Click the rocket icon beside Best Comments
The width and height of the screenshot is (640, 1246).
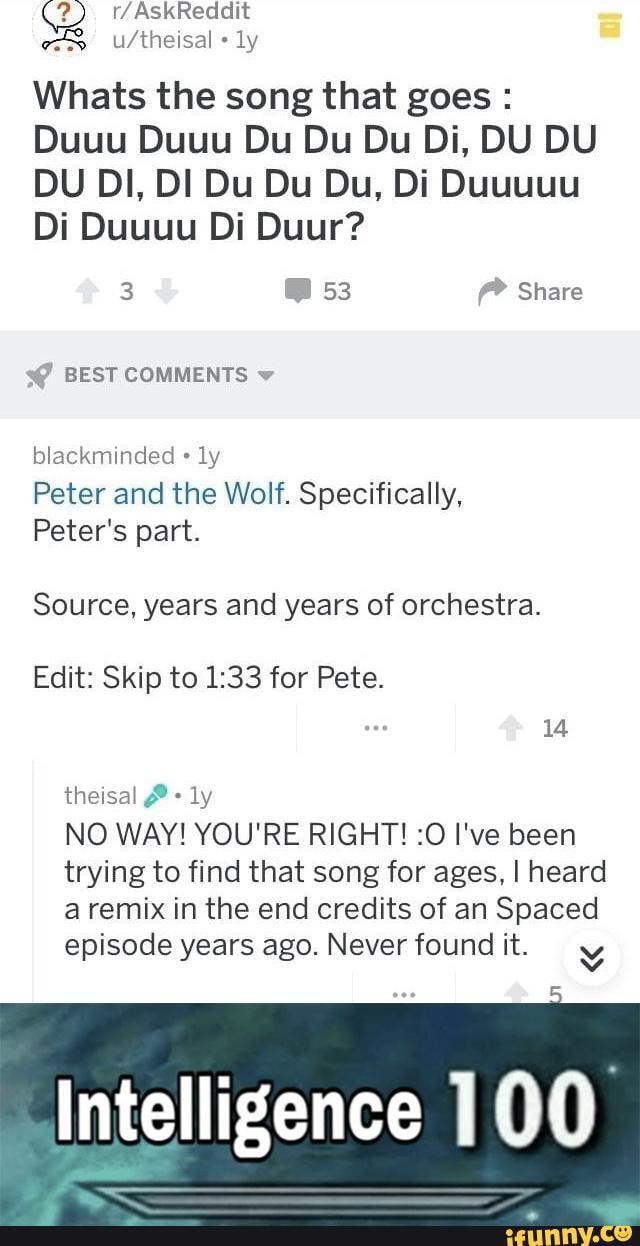(39, 375)
